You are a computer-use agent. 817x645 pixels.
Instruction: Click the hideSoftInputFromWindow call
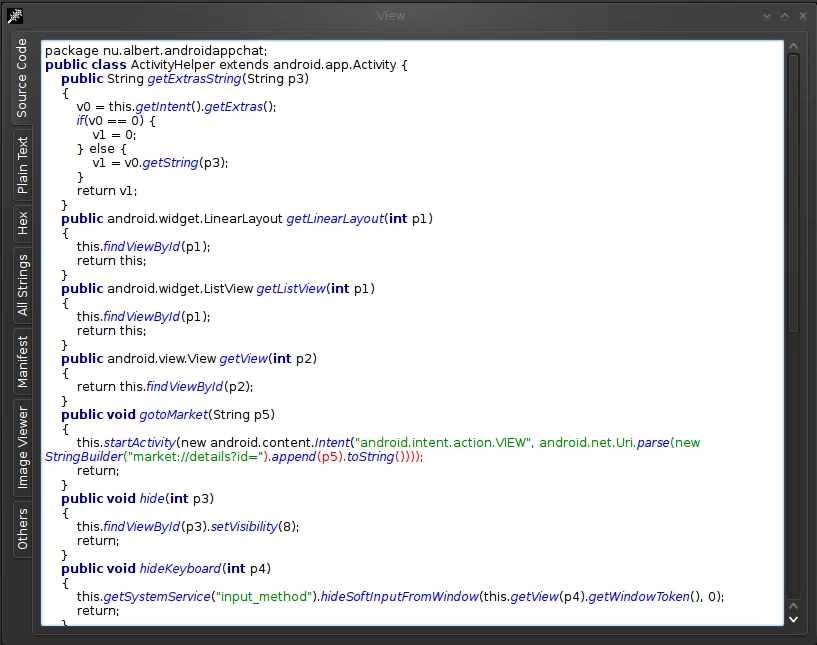click(x=400, y=597)
